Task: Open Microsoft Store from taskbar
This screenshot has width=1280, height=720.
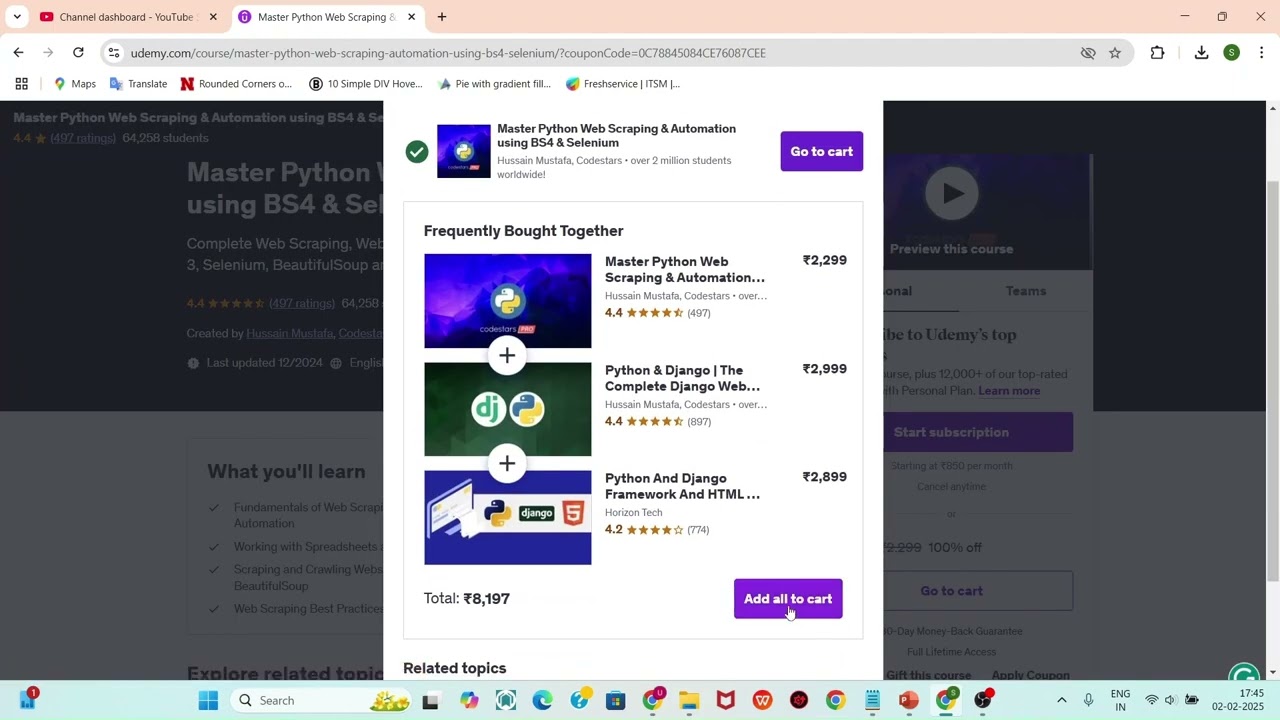Action: tap(615, 700)
